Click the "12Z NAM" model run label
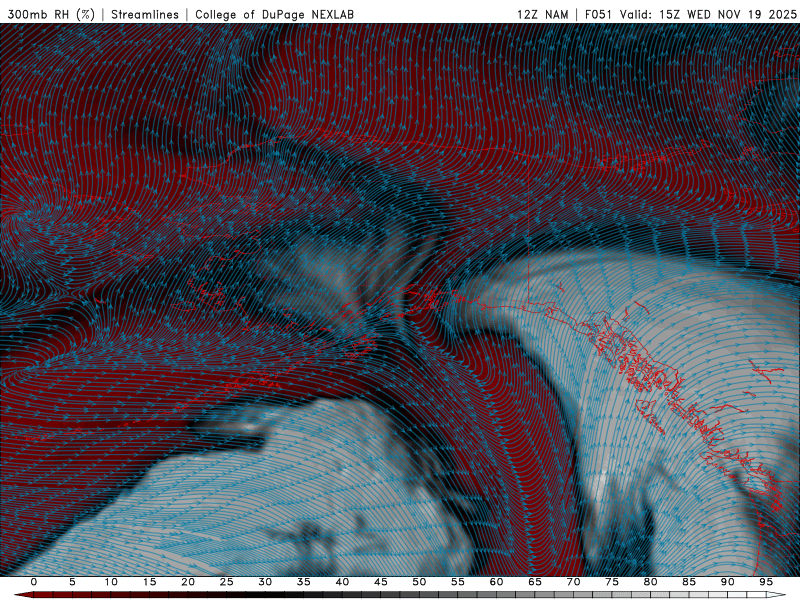Image resolution: width=800 pixels, height=600 pixels. pos(542,14)
